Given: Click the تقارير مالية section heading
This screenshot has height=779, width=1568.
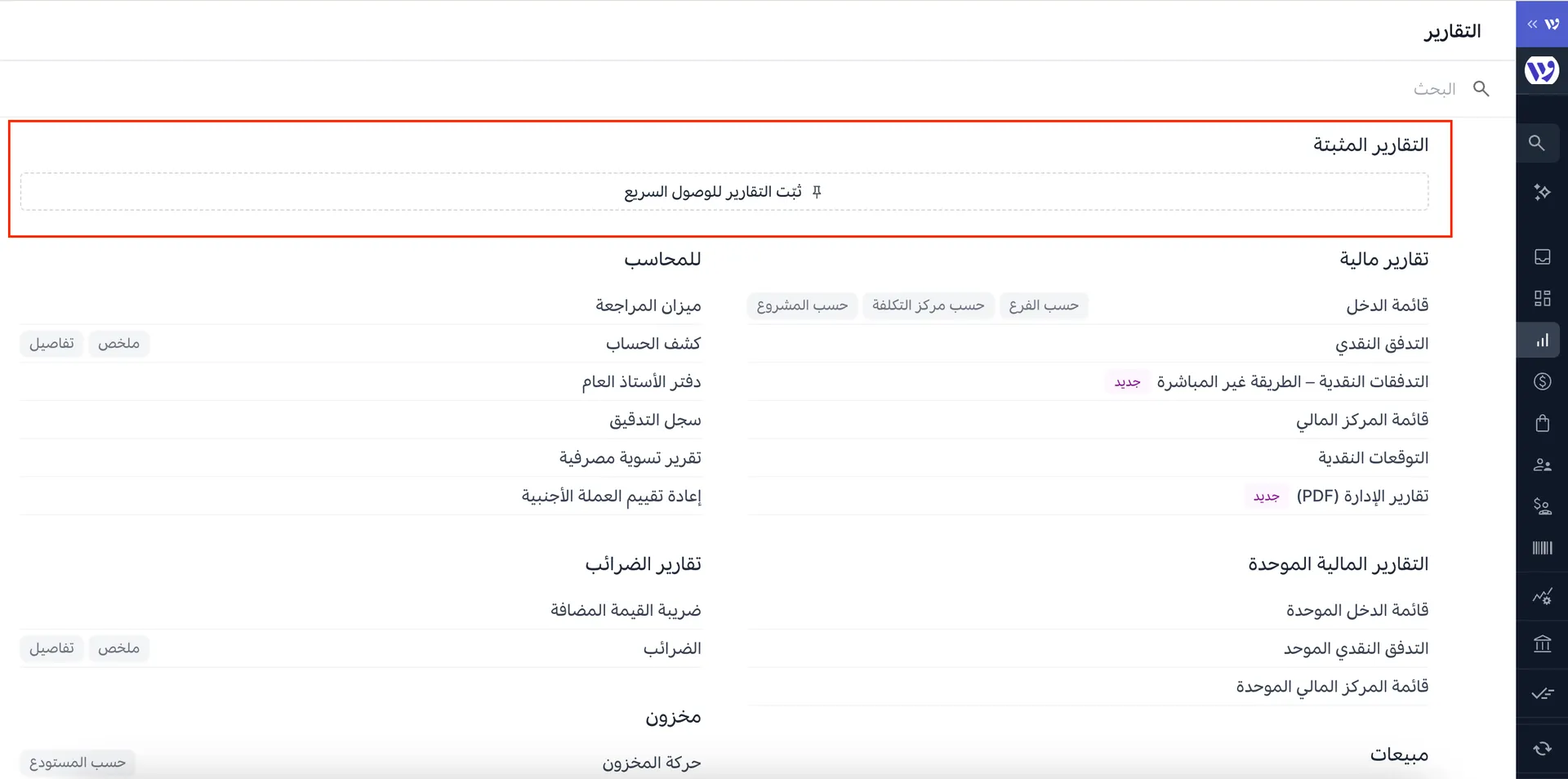Looking at the screenshot, I should pos(1383,260).
